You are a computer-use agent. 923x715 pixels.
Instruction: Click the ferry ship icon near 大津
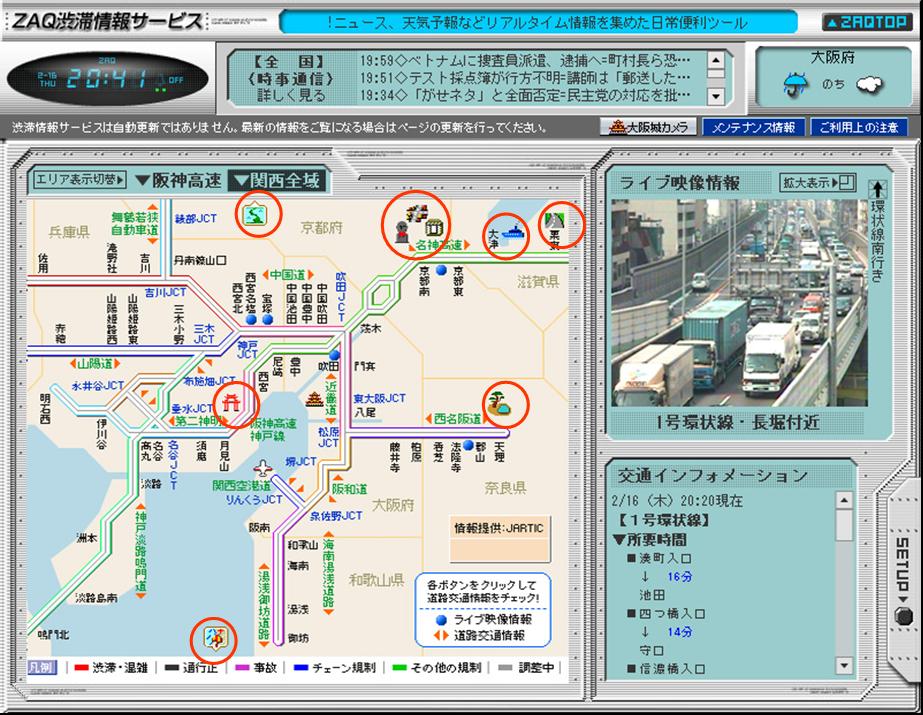512,232
